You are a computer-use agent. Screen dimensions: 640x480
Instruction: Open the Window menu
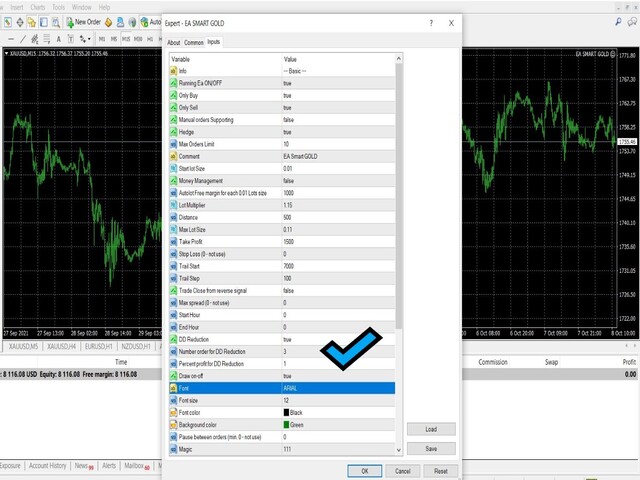coord(82,7)
